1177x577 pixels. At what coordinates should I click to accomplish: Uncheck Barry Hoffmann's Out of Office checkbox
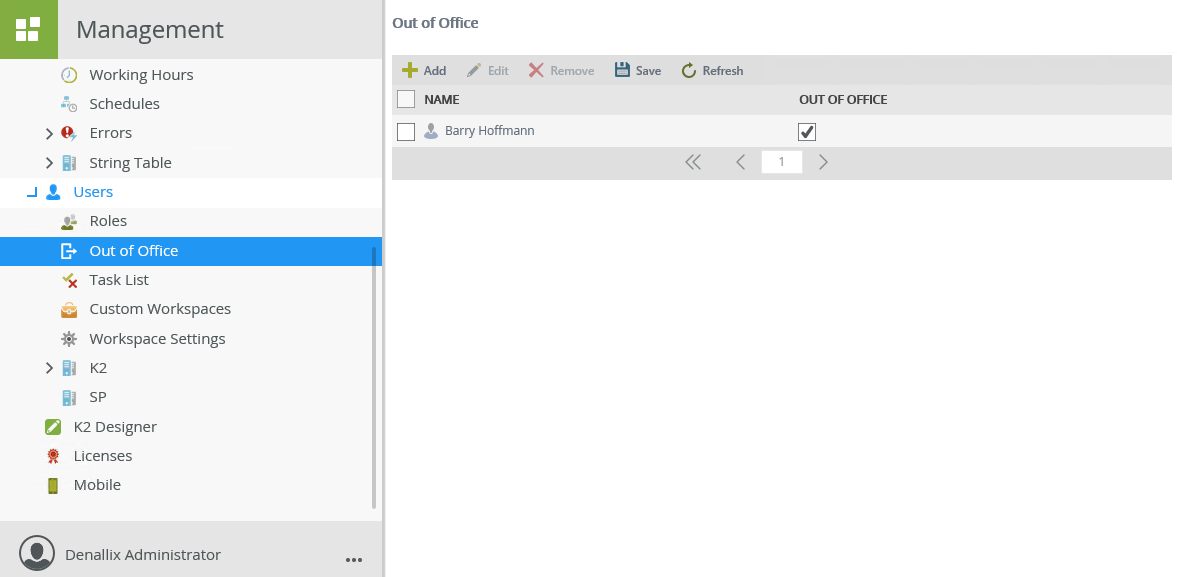point(807,132)
